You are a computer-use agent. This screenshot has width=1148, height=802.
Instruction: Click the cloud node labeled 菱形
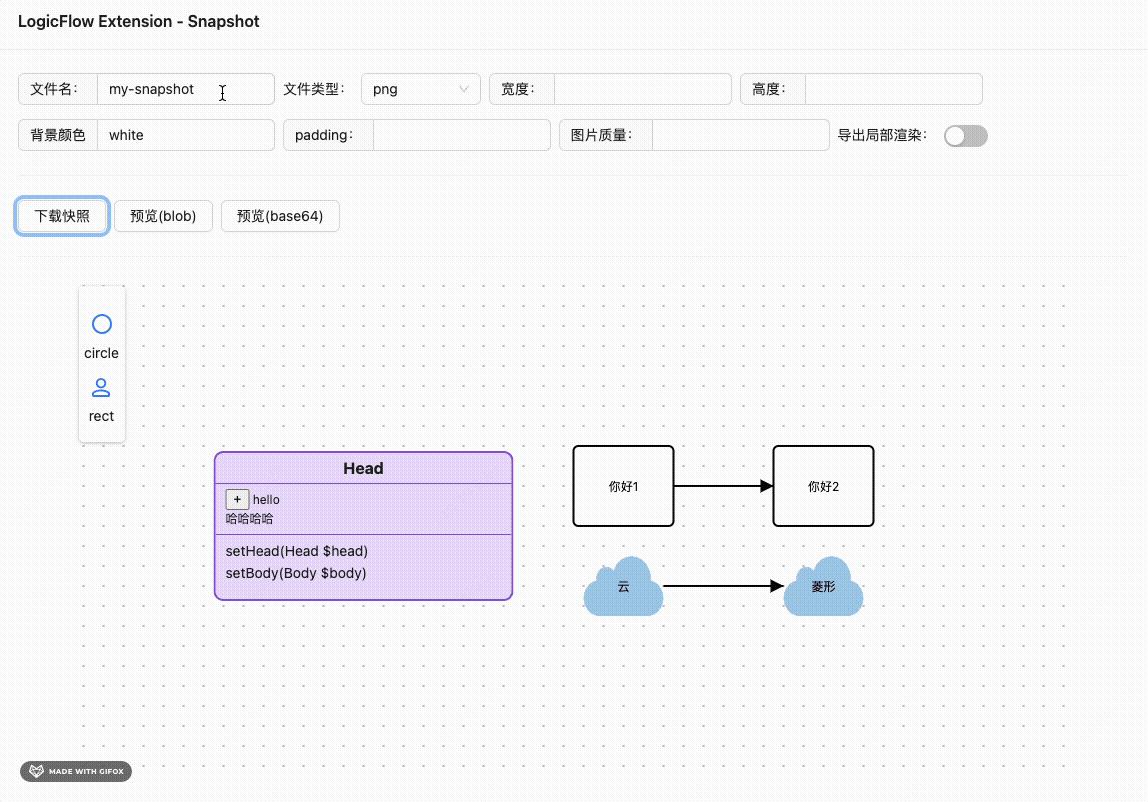pos(823,586)
